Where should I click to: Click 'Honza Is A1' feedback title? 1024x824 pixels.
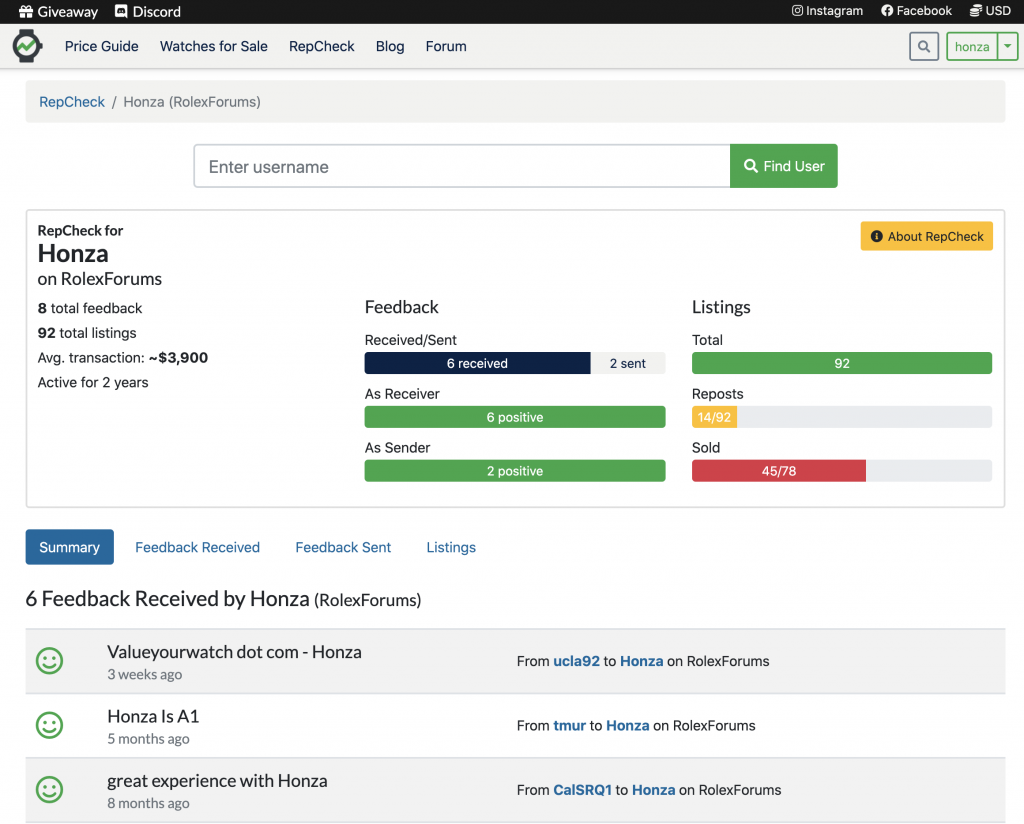click(x=153, y=716)
